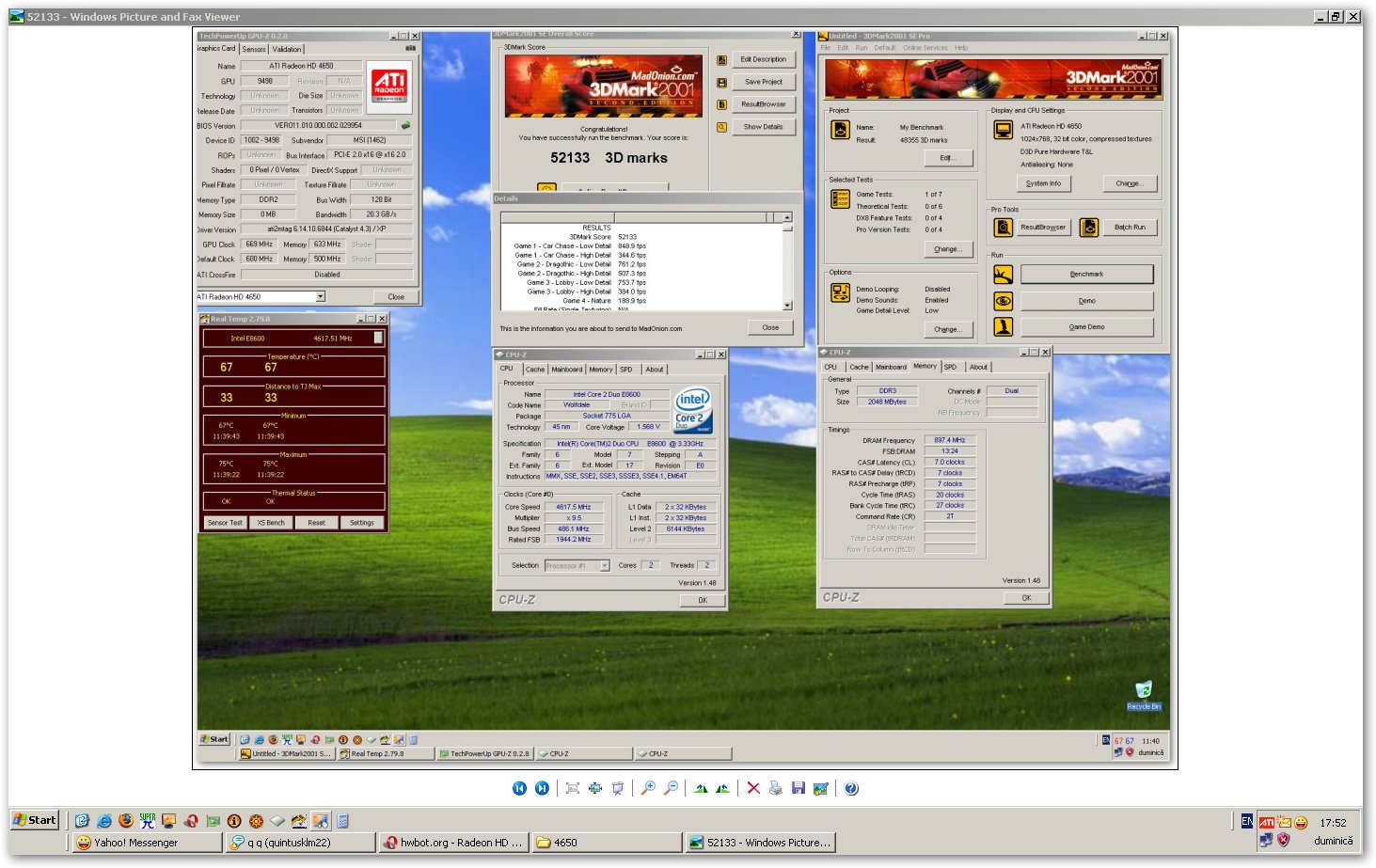This screenshot has height=868, width=1376.
Task: Switch to Yahoo! Messenger taskbar button
Action: (x=147, y=843)
